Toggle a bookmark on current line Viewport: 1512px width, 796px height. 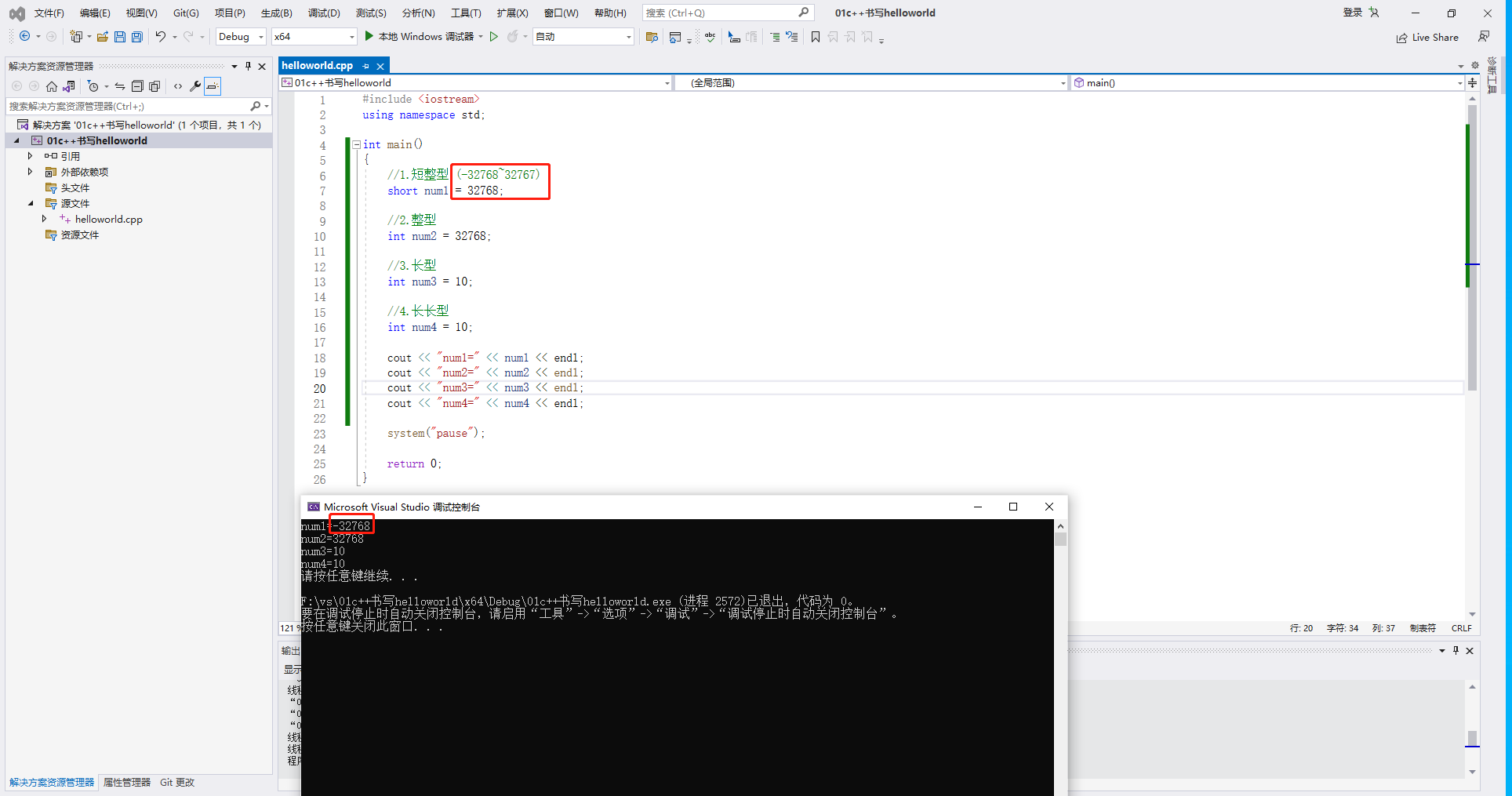point(816,37)
